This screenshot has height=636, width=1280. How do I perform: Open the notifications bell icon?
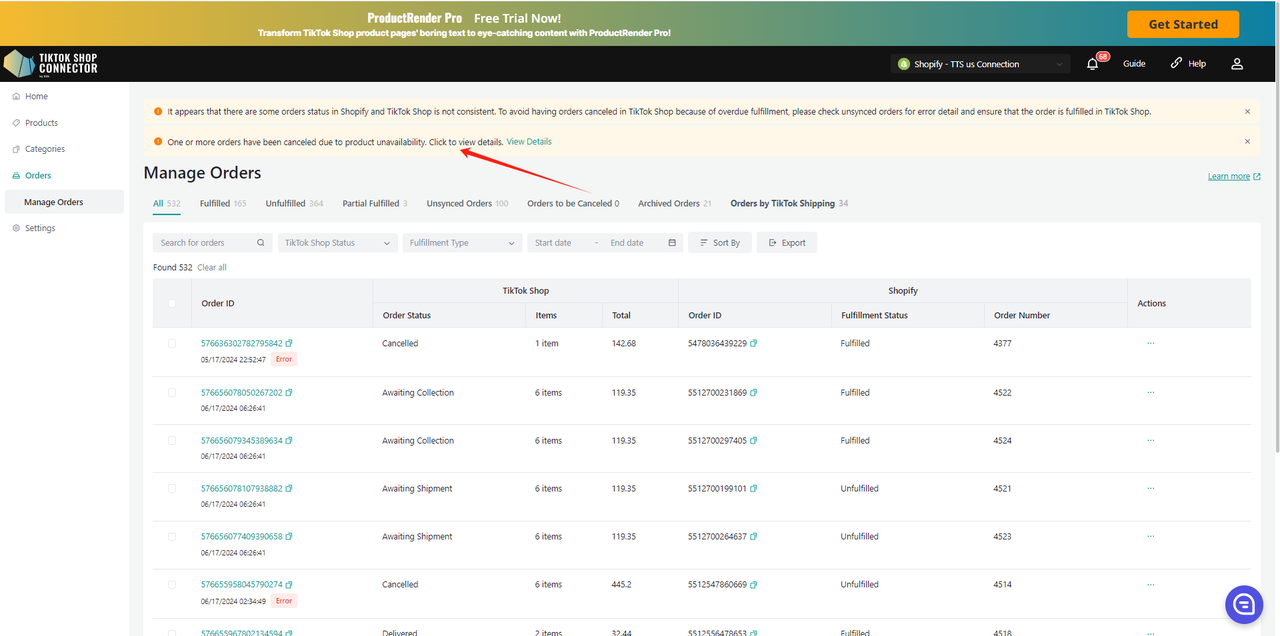(x=1093, y=64)
